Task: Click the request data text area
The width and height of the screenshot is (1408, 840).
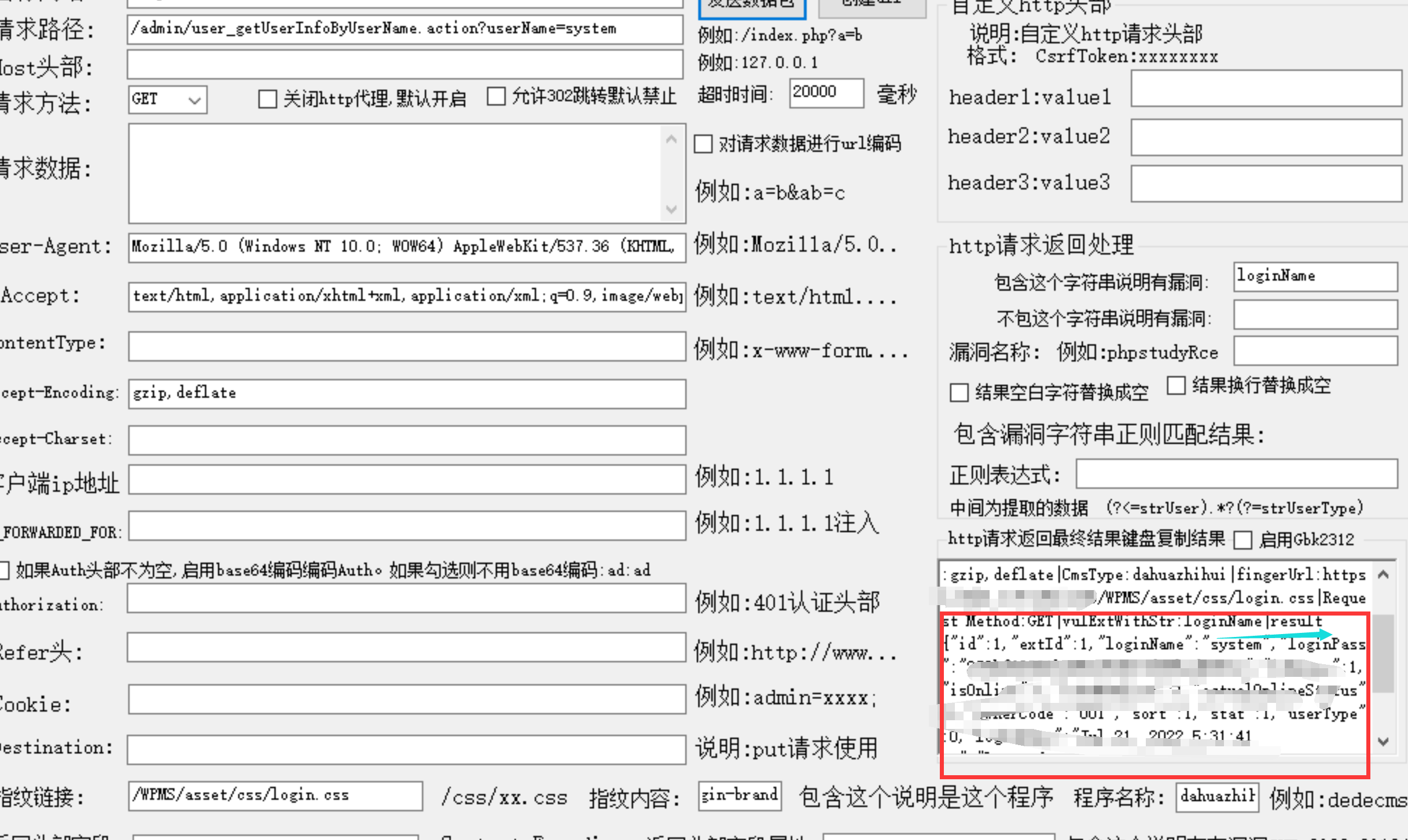Action: click(395, 174)
